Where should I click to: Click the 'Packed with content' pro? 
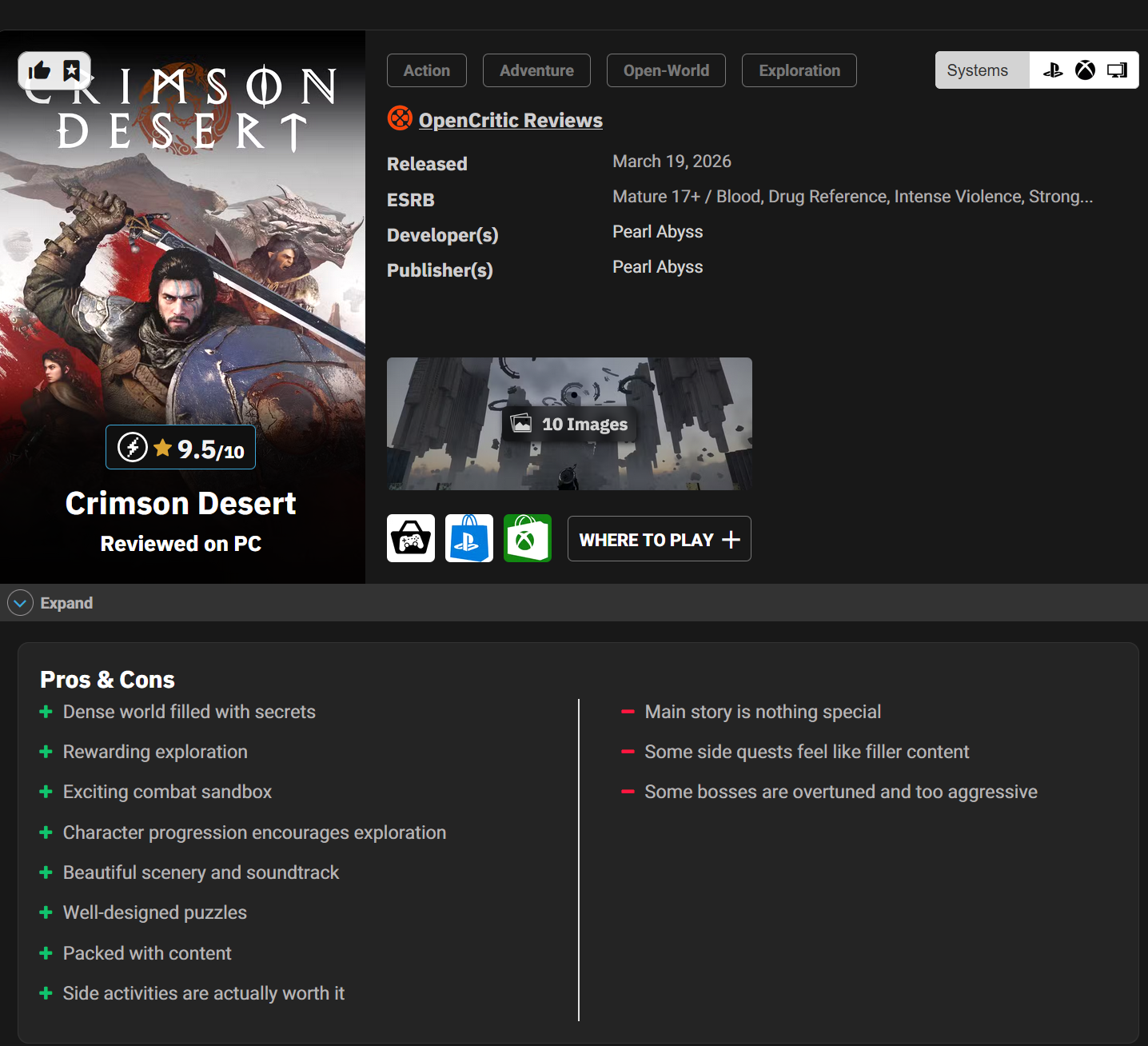pyautogui.click(x=147, y=953)
